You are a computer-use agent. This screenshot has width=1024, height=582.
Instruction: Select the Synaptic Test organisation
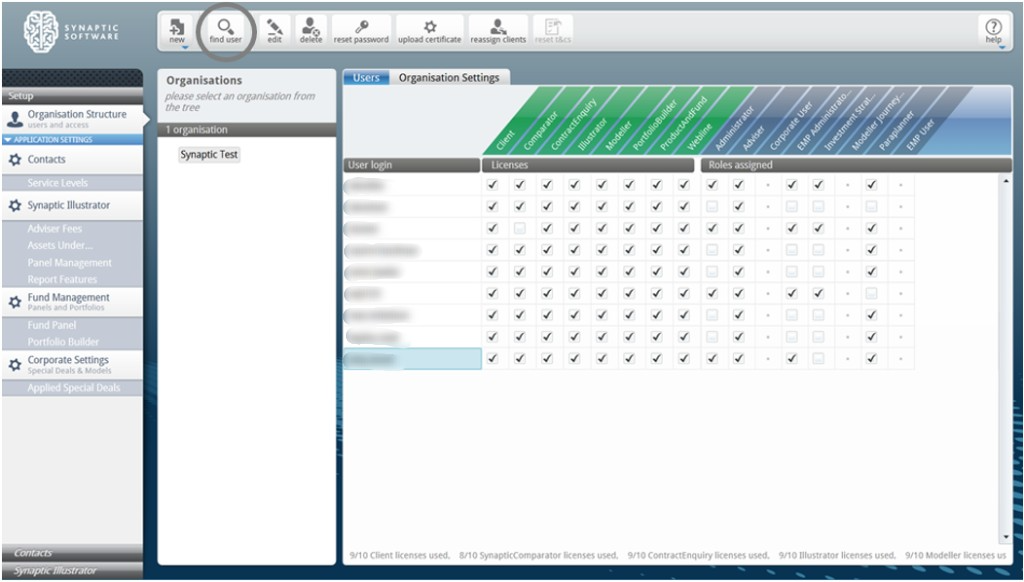click(x=209, y=155)
